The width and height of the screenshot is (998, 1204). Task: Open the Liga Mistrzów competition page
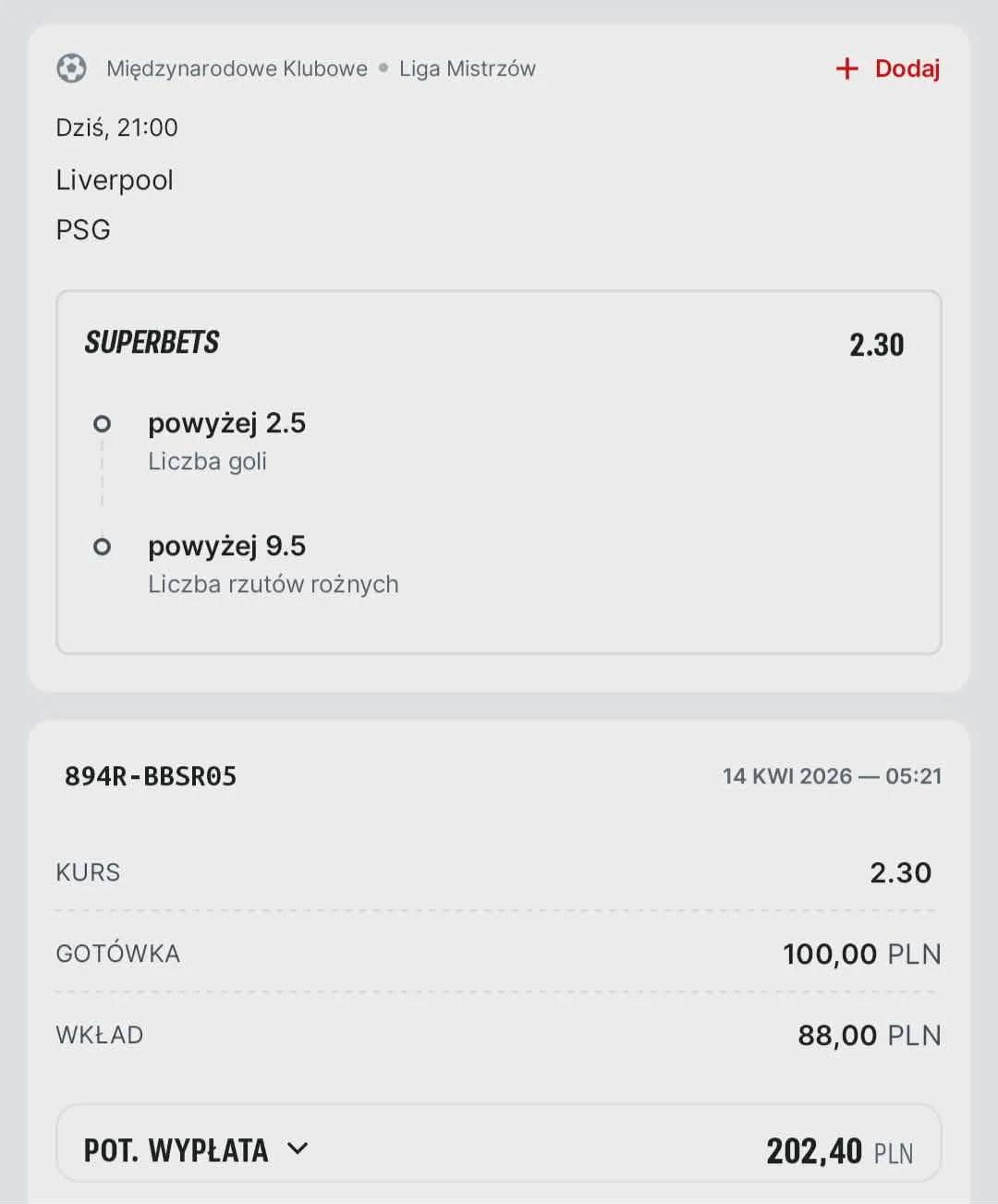[467, 67]
